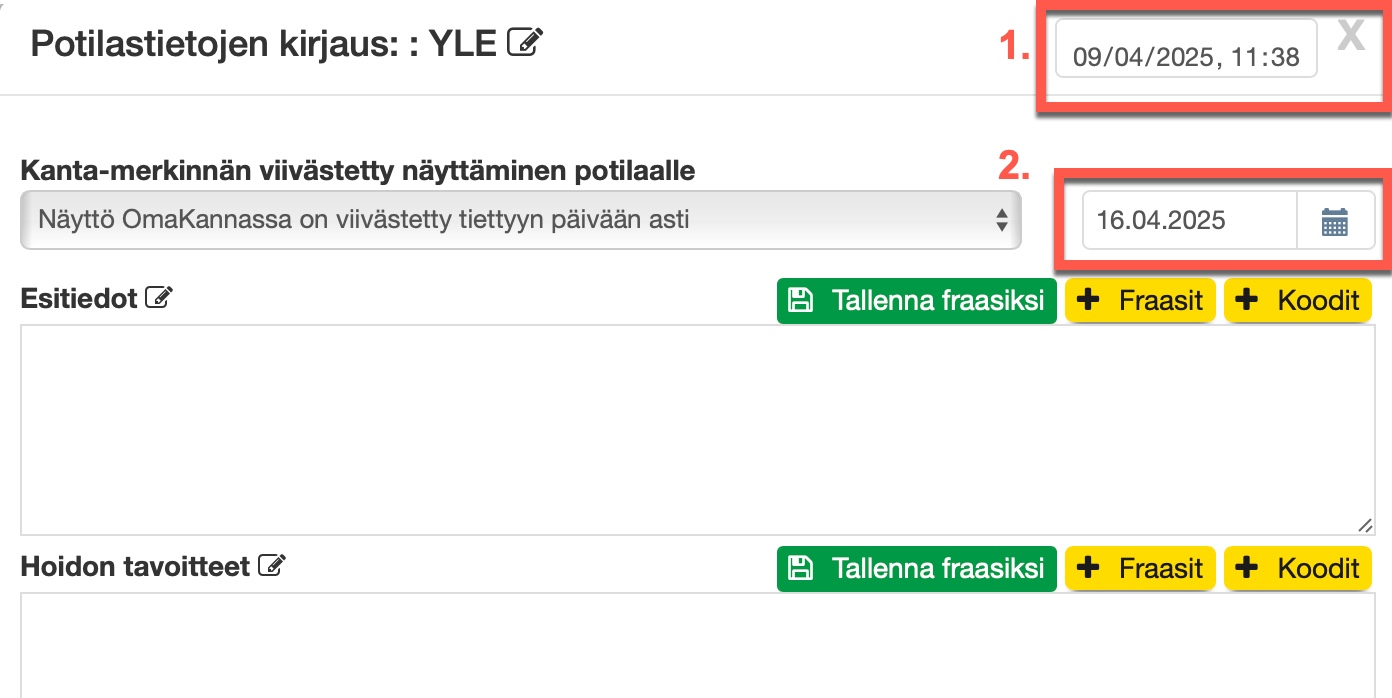Click the entry date and time field

1186,57
